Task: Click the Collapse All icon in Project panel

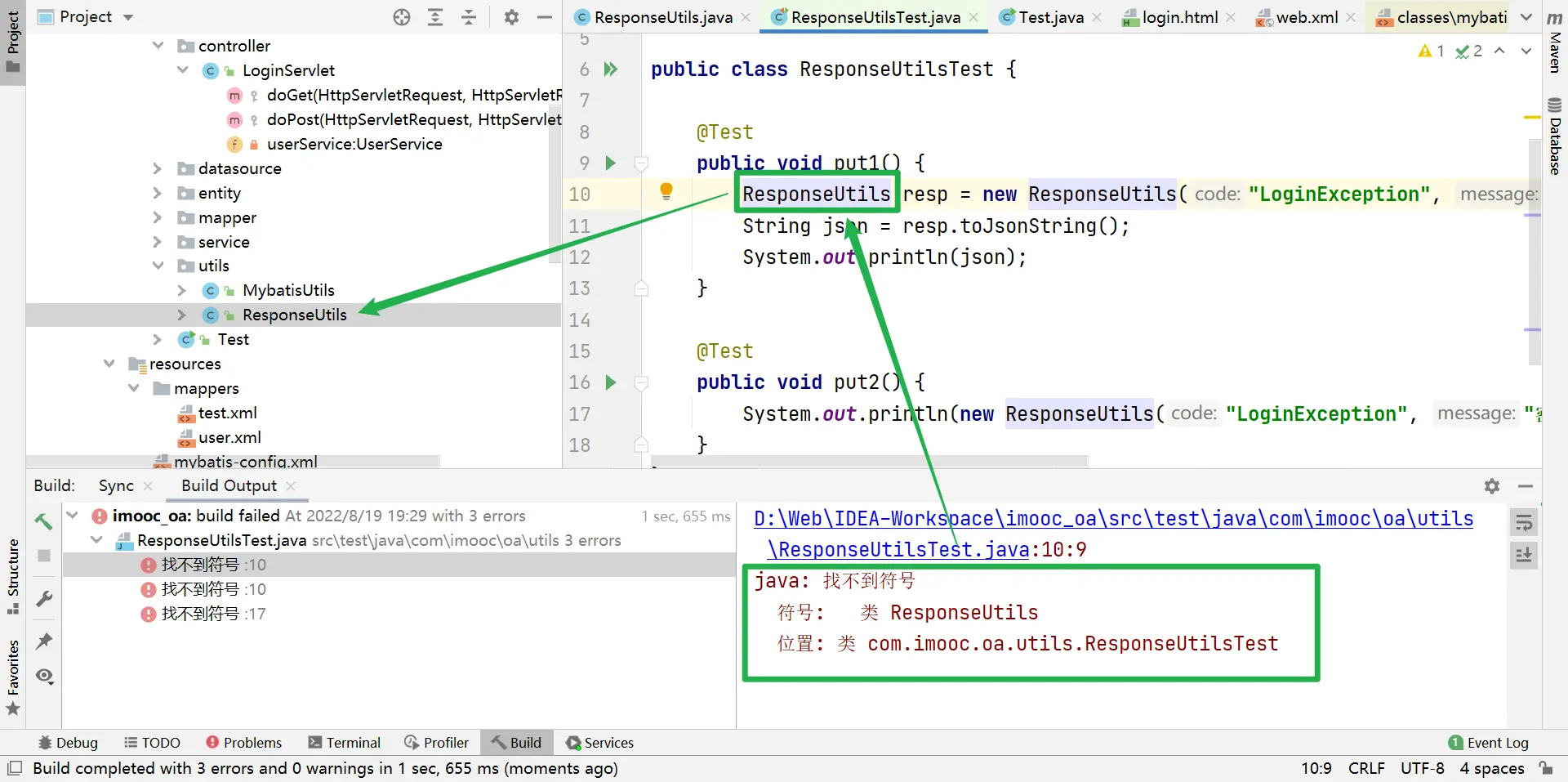Action: [469, 17]
